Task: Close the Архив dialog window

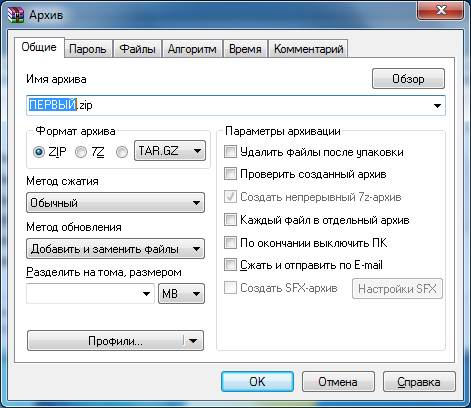Action: point(441,11)
